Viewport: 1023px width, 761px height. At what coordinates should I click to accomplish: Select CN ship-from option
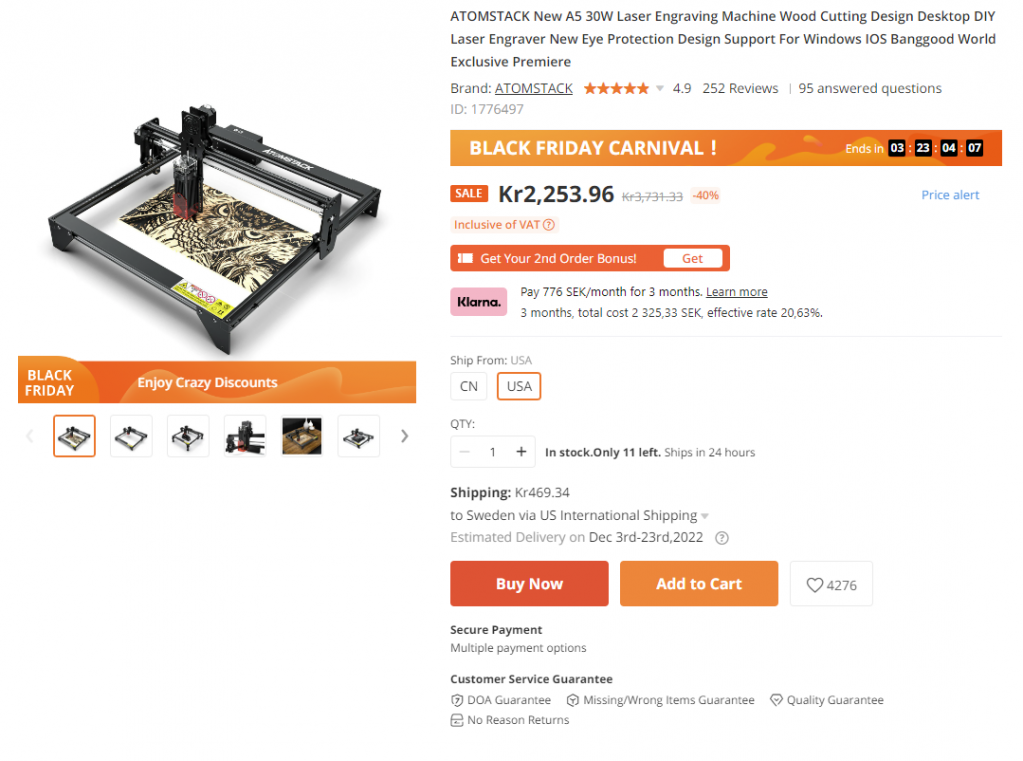click(x=468, y=386)
